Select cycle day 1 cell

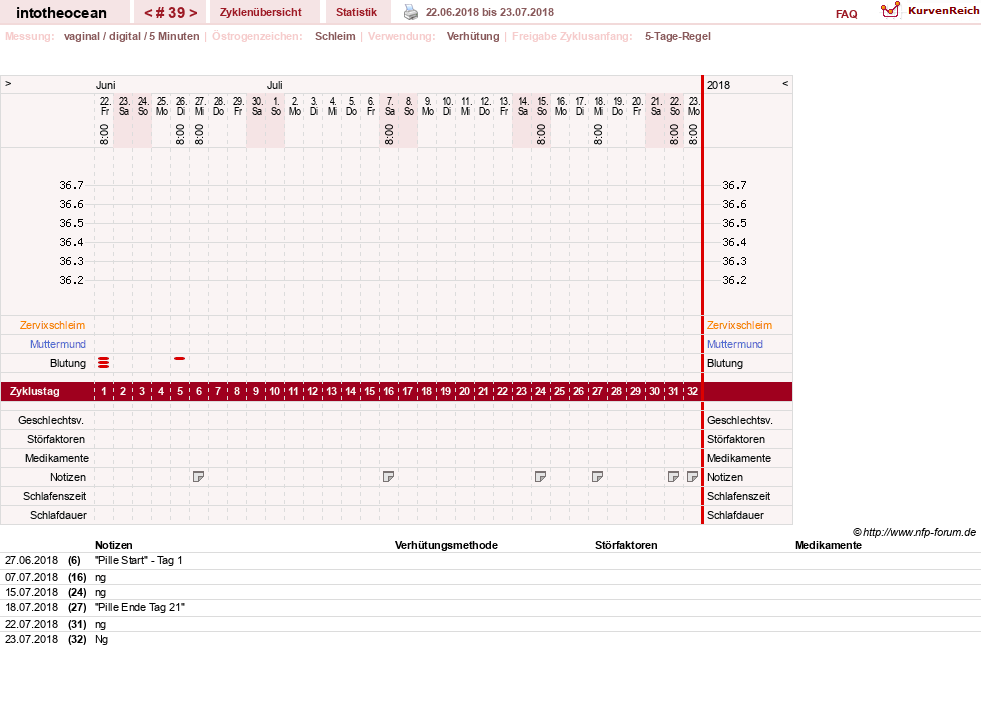(x=104, y=391)
